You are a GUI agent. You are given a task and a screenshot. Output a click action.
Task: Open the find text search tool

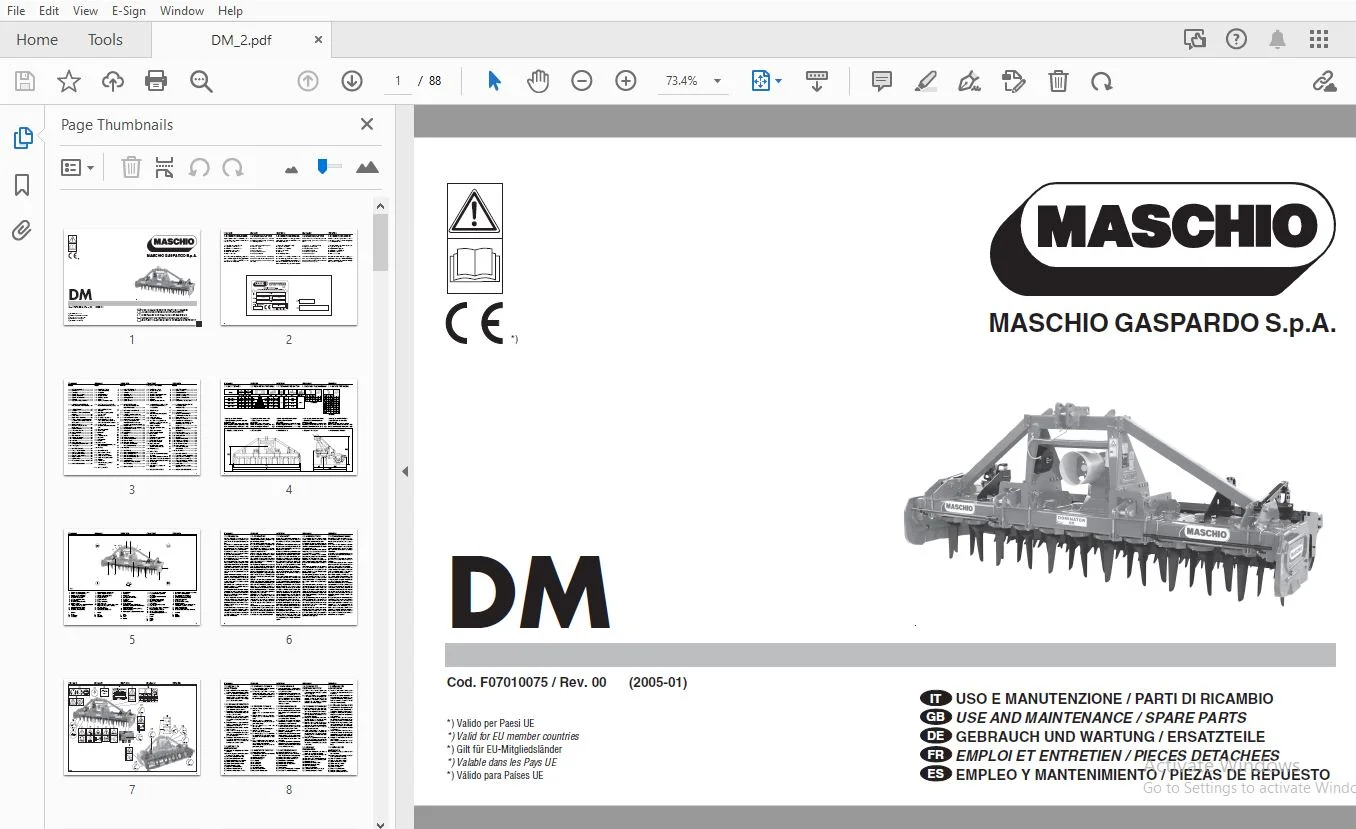(x=201, y=81)
